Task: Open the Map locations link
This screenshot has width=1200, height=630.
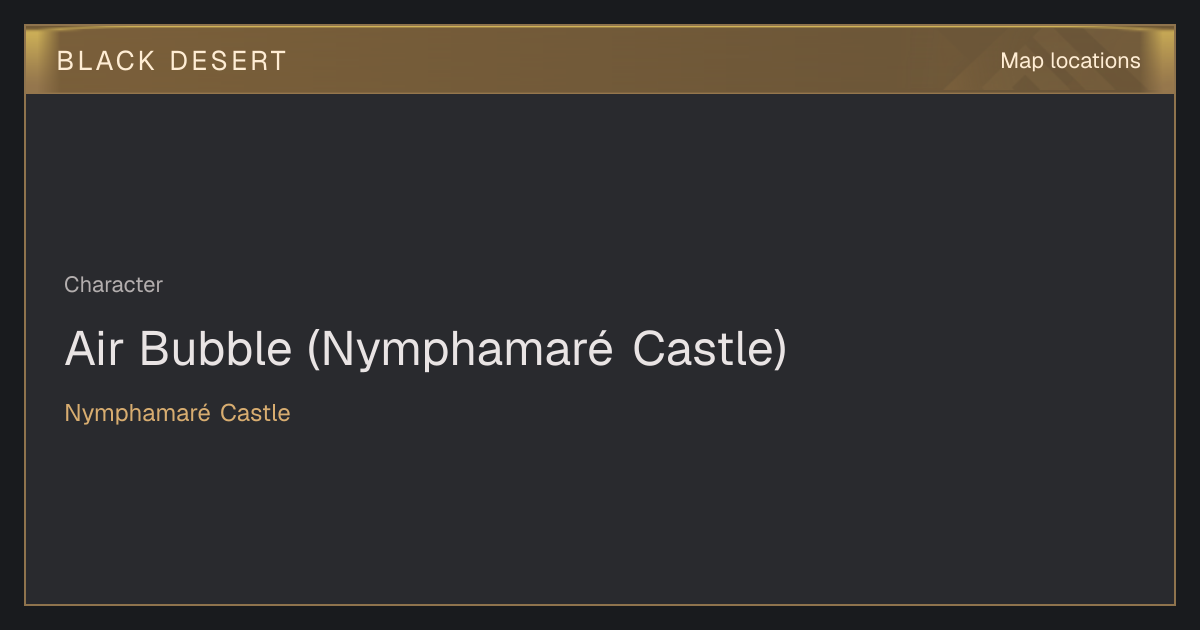Action: 1070,61
